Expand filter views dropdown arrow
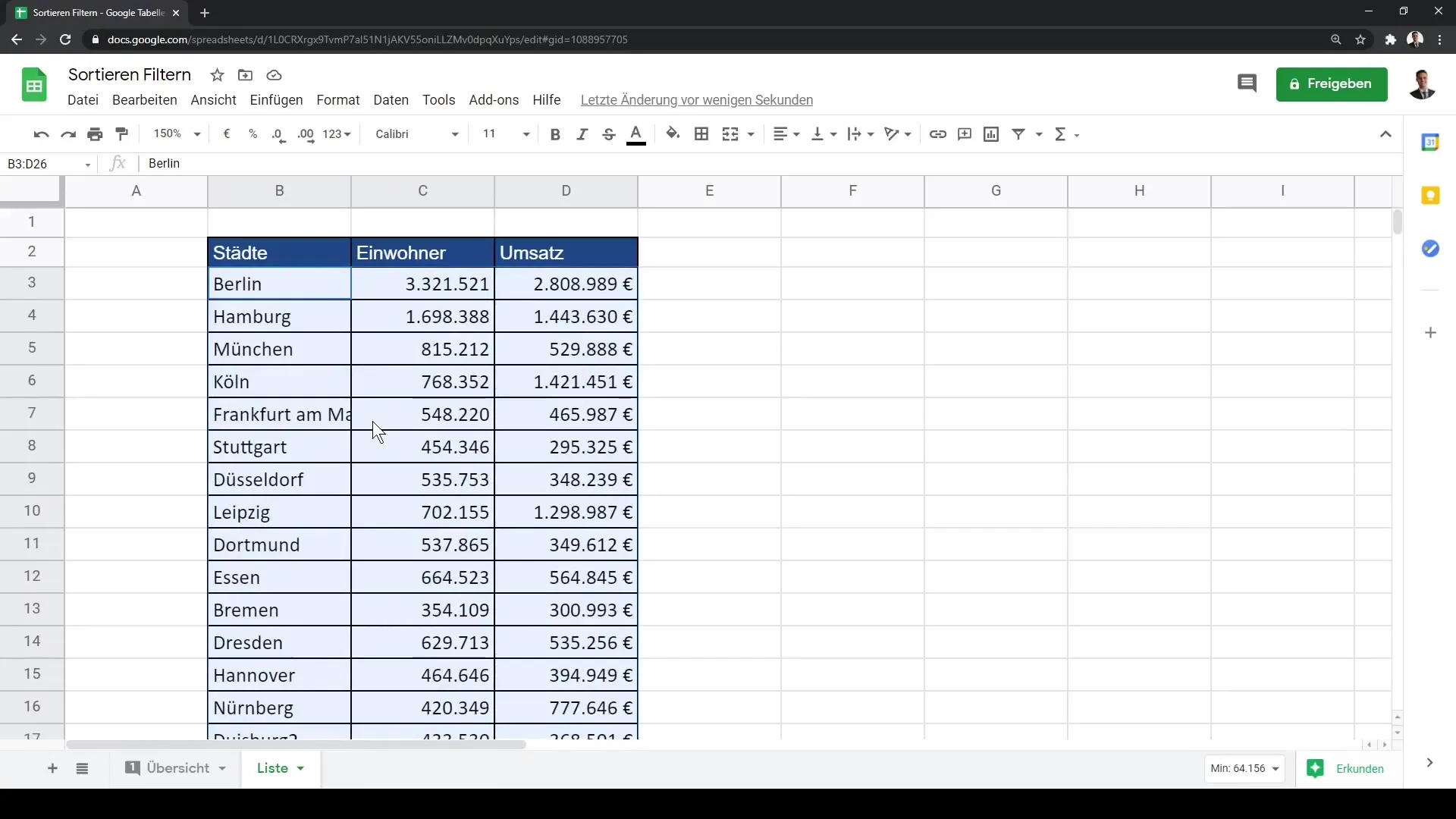1456x819 pixels. (x=1039, y=134)
